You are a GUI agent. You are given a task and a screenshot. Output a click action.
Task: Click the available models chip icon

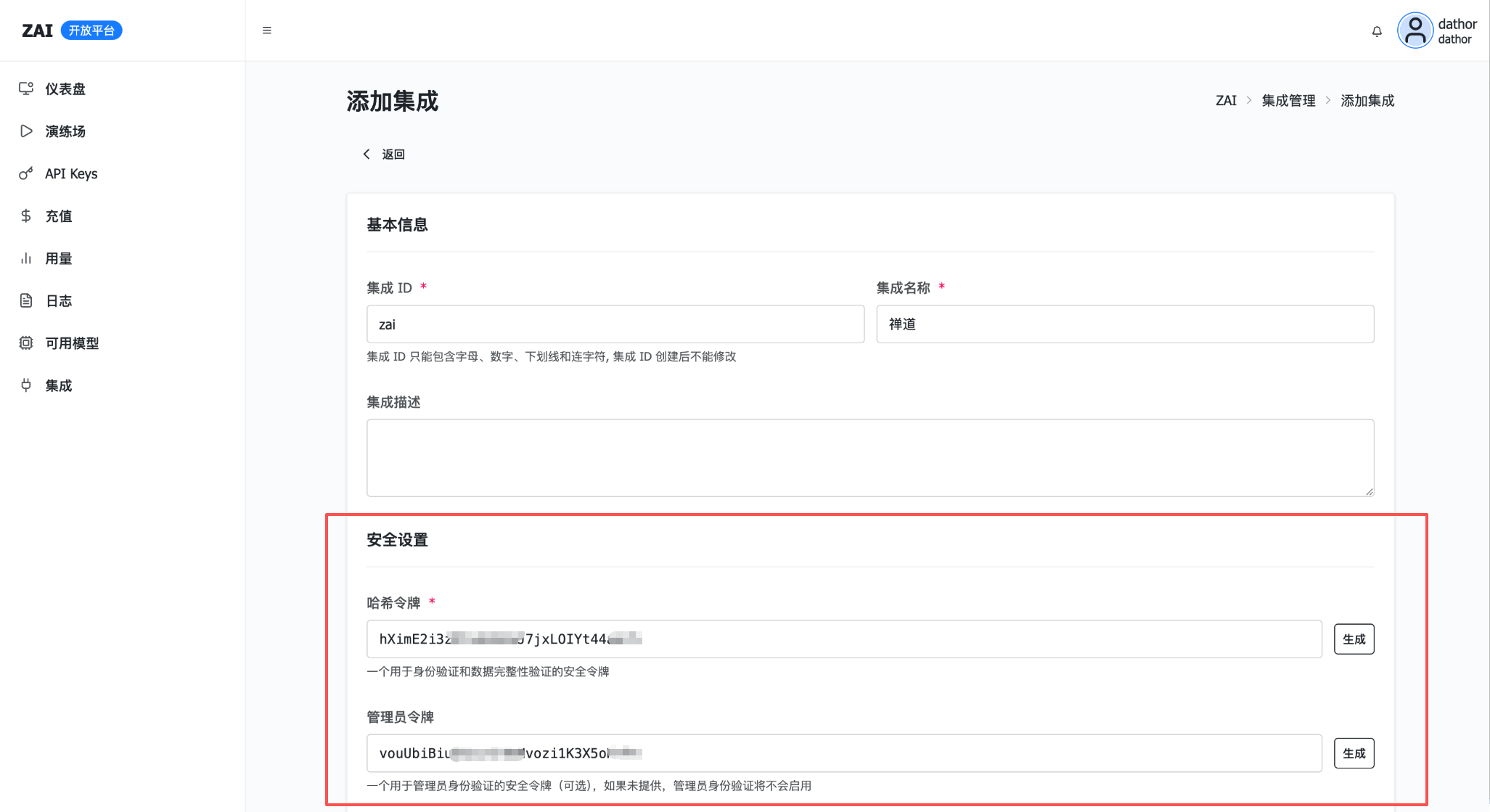click(x=26, y=343)
